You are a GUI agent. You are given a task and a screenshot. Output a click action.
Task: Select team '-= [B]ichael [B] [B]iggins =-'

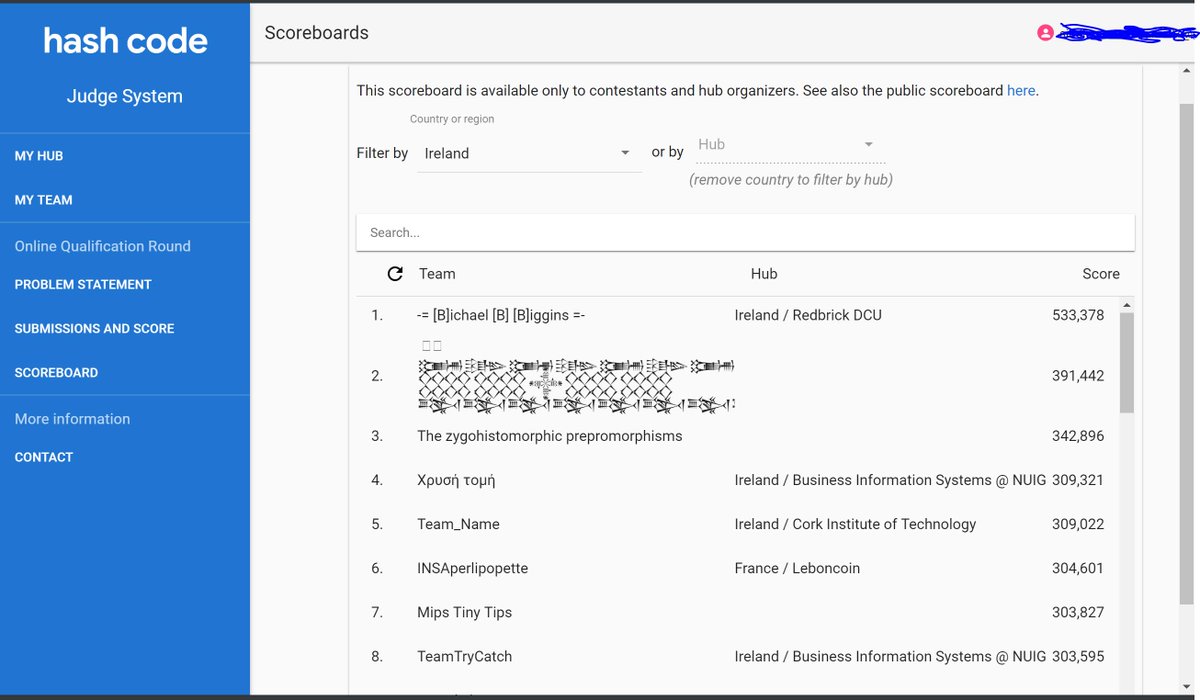click(x=501, y=315)
